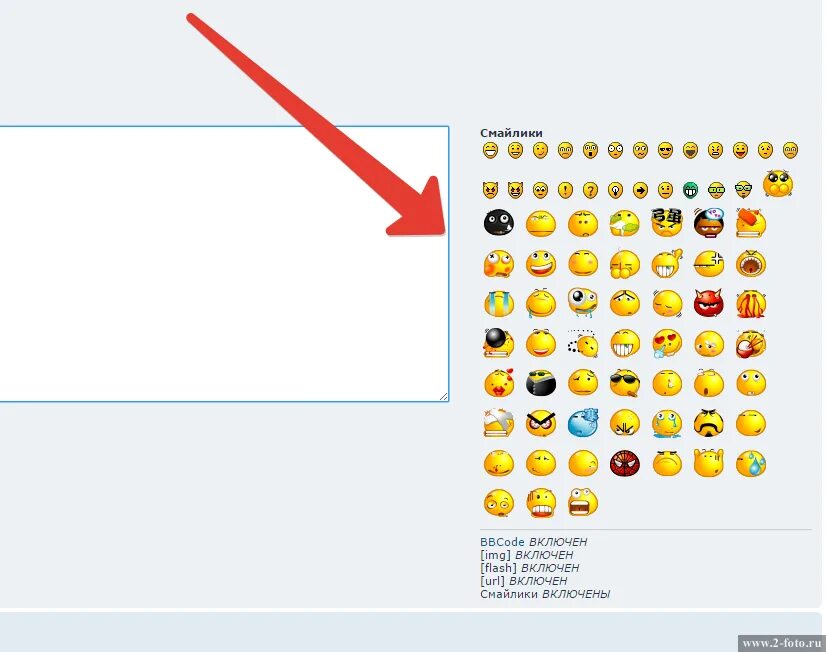
Task: Insert the smiley with big blue sweat drops
Action: (751, 463)
